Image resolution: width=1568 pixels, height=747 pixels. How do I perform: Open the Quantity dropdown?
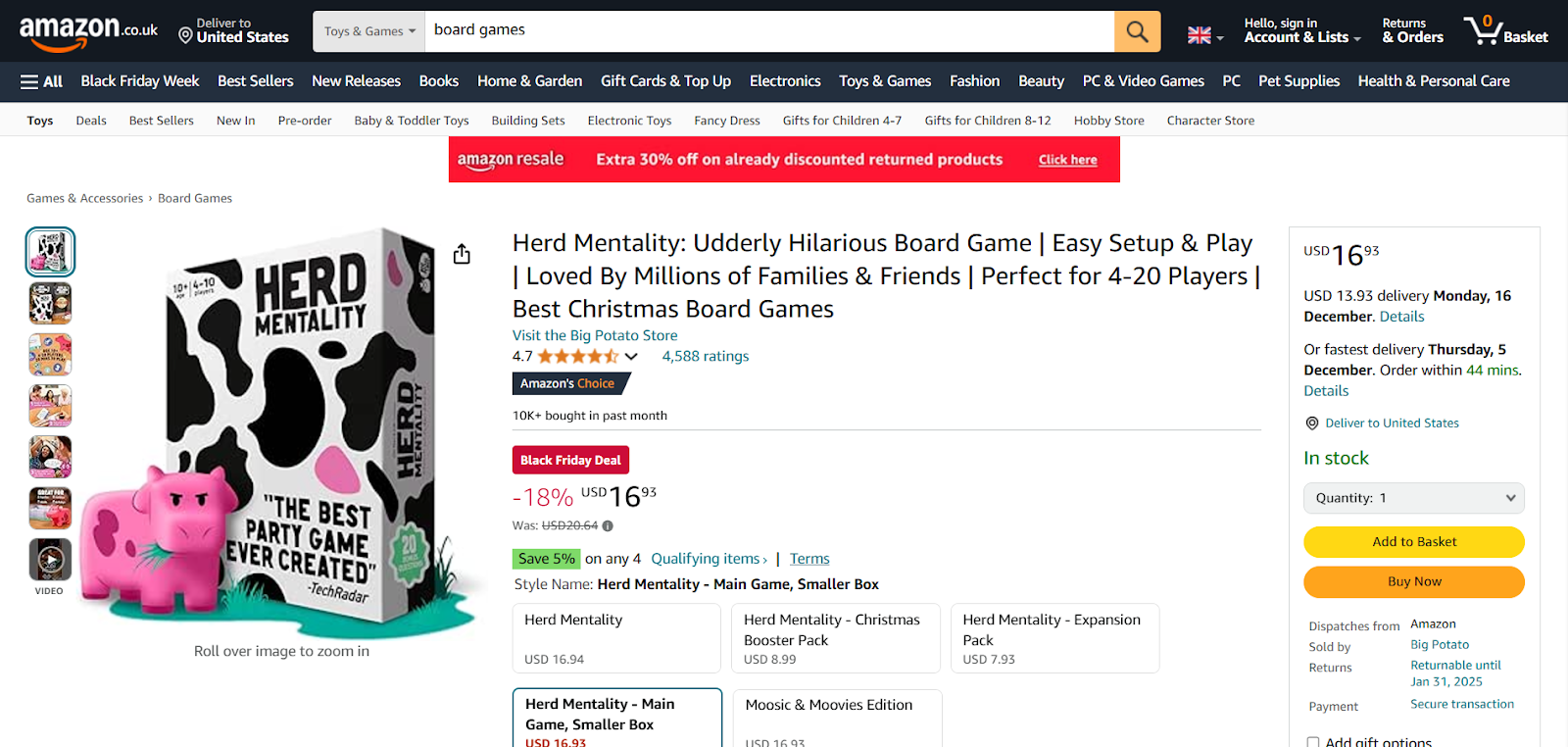(x=1412, y=497)
